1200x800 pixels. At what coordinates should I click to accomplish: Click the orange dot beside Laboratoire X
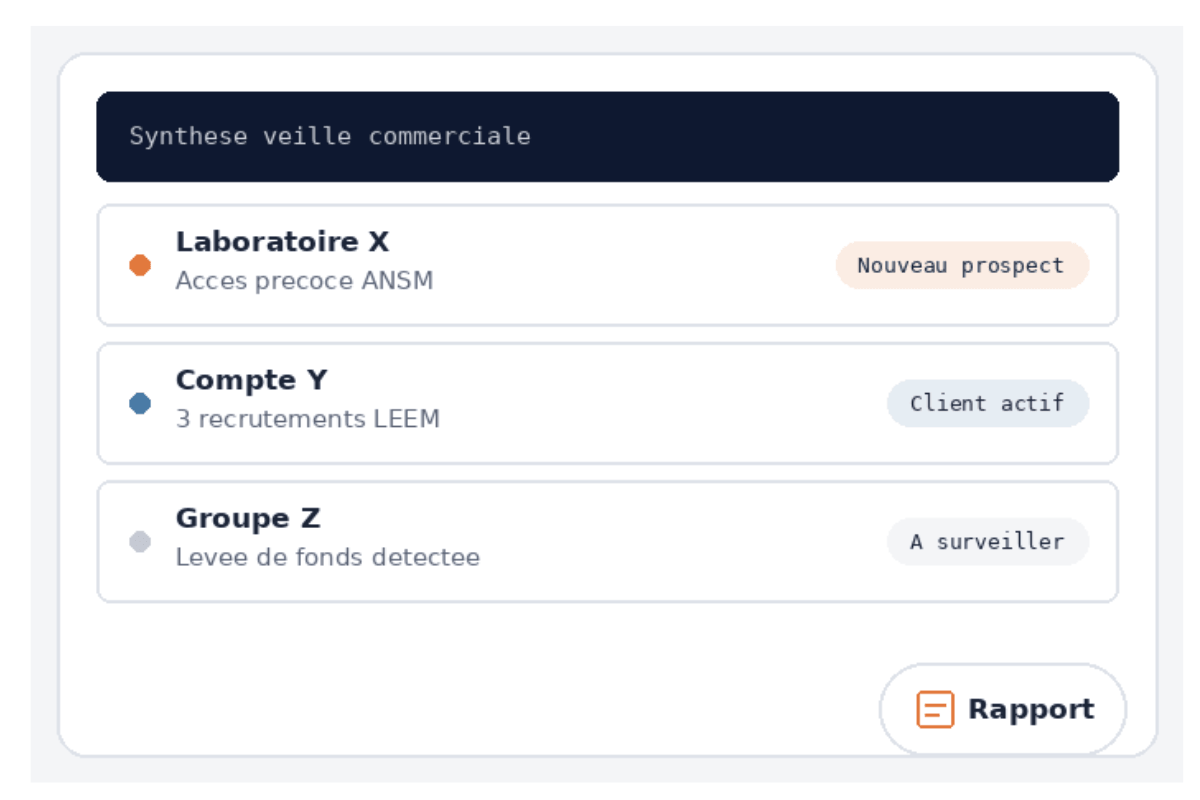click(x=141, y=265)
